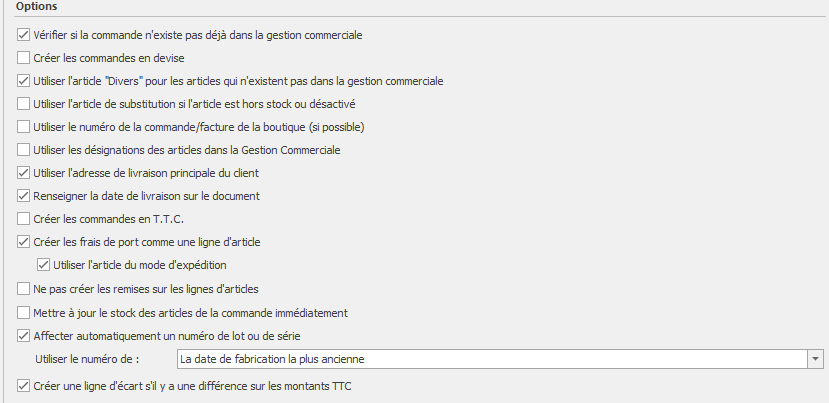Check 'Utiliser l'article de substitution' option
Viewport: 829px width, 403px height.
(x=24, y=104)
